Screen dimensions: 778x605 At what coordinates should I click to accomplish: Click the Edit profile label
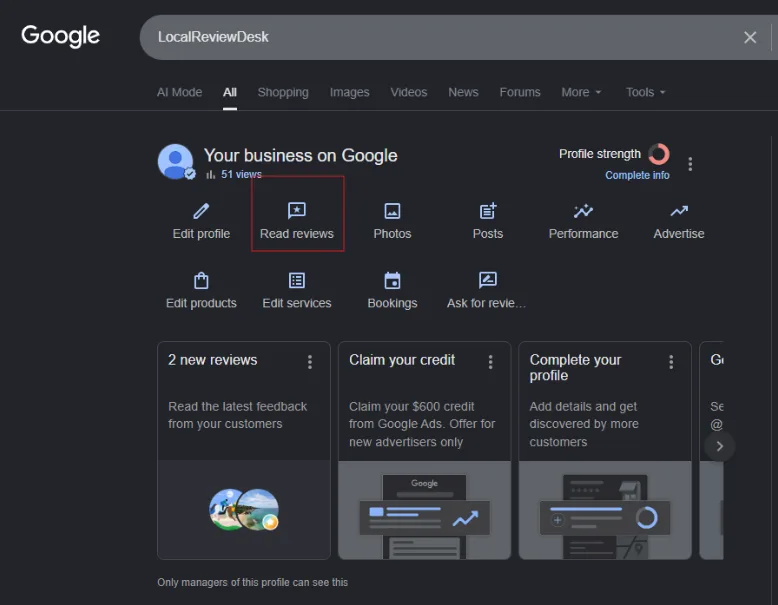(x=201, y=234)
